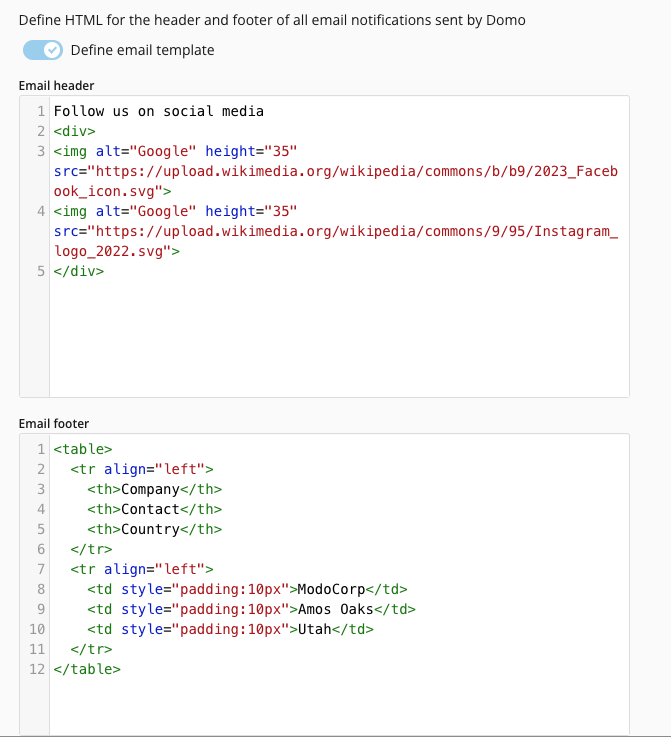Click the Utah cell text

click(315, 629)
